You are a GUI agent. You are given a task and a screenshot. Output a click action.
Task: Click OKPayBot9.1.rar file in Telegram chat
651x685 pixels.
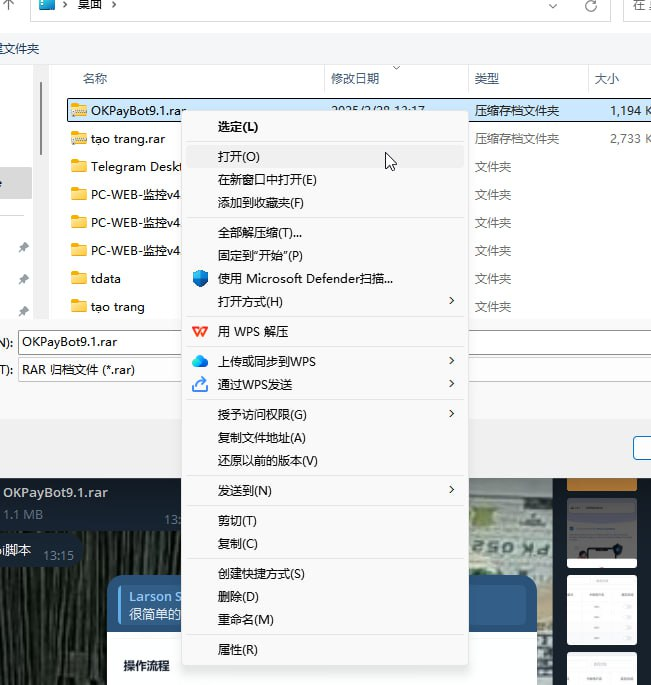pos(55,492)
